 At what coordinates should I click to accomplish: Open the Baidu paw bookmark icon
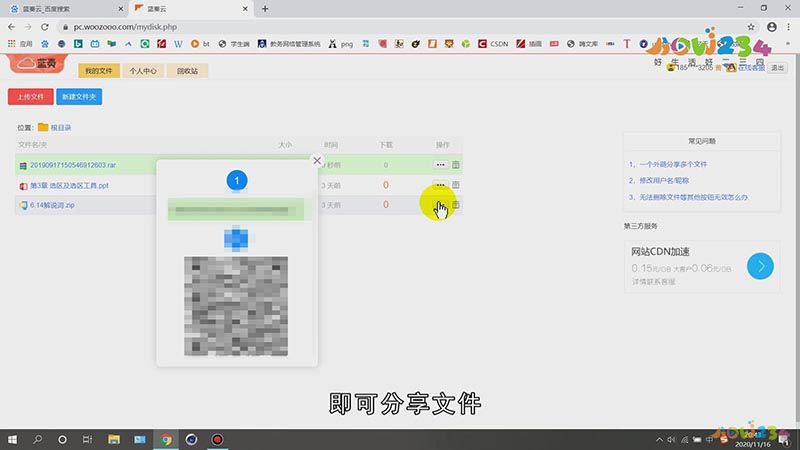(x=45, y=44)
